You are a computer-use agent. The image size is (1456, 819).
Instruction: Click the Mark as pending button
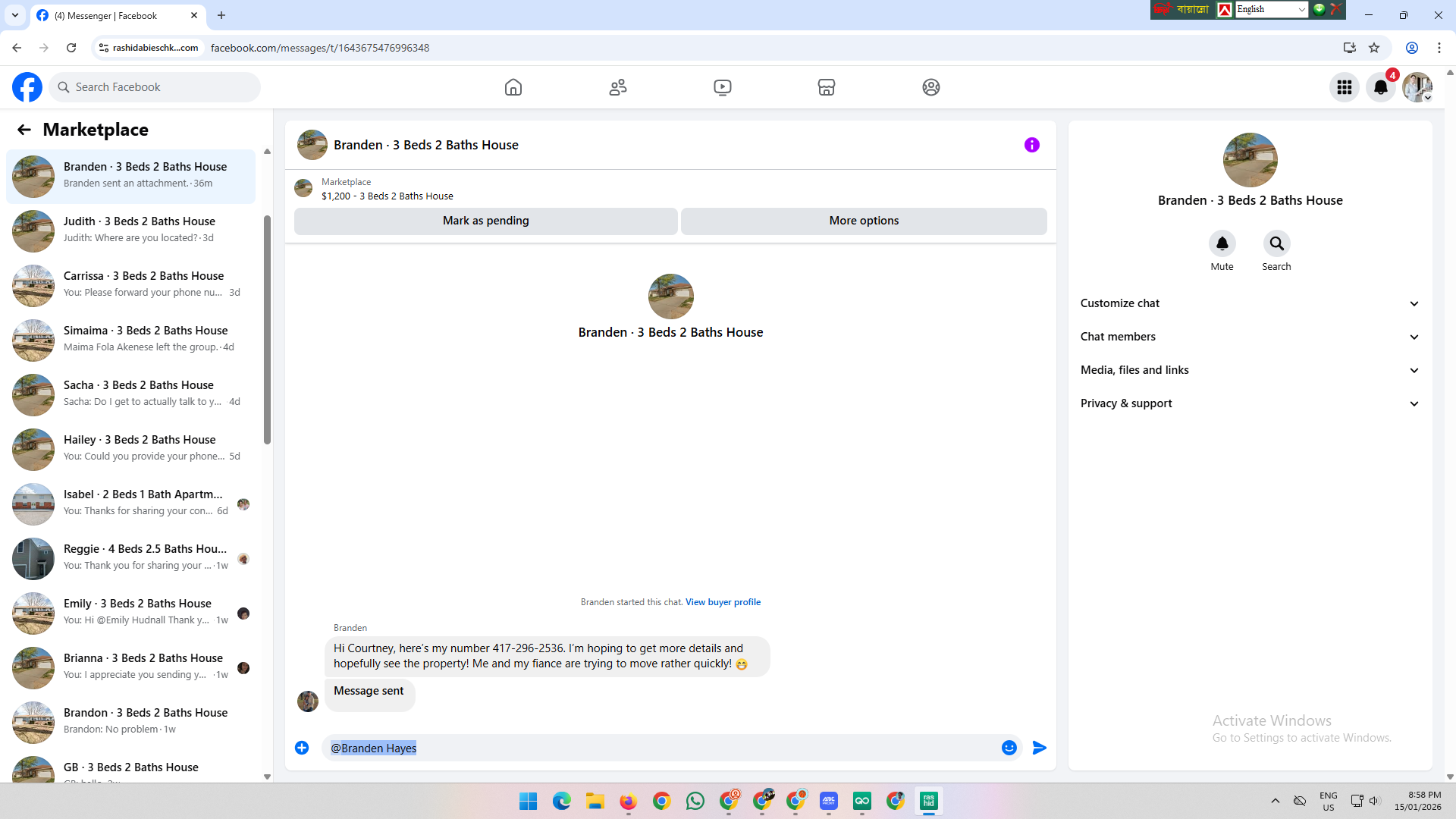tap(485, 221)
